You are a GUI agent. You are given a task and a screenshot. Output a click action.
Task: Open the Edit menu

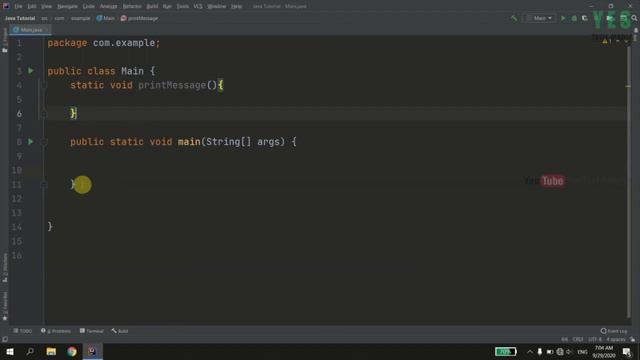click(x=31, y=6)
